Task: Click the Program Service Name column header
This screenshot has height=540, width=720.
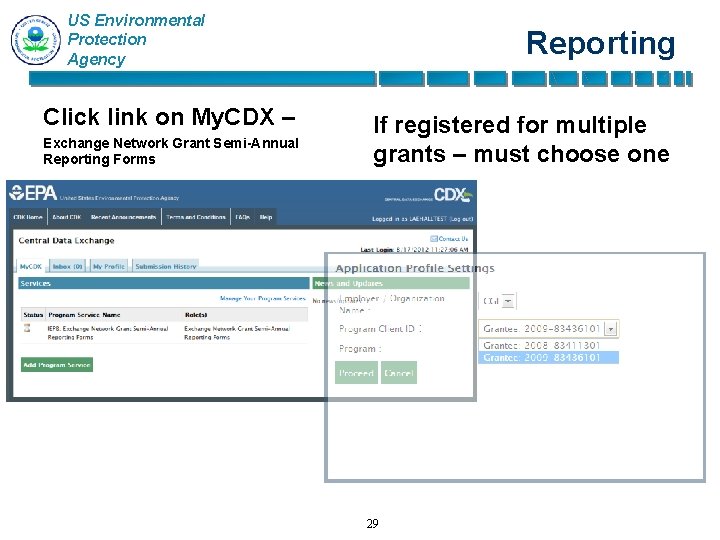Action: coord(84,315)
